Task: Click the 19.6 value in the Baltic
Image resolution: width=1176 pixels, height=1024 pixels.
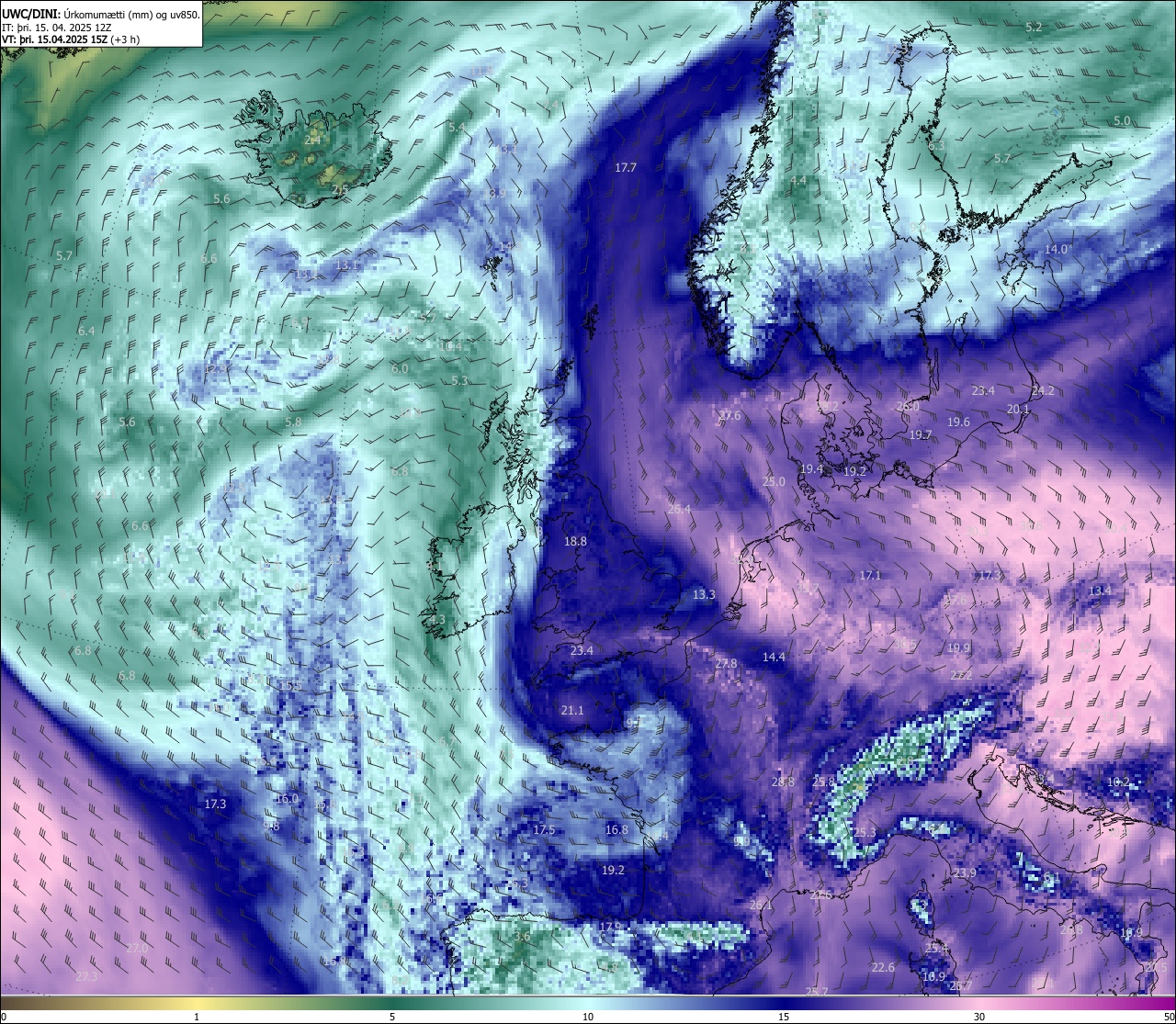Action: (x=958, y=422)
